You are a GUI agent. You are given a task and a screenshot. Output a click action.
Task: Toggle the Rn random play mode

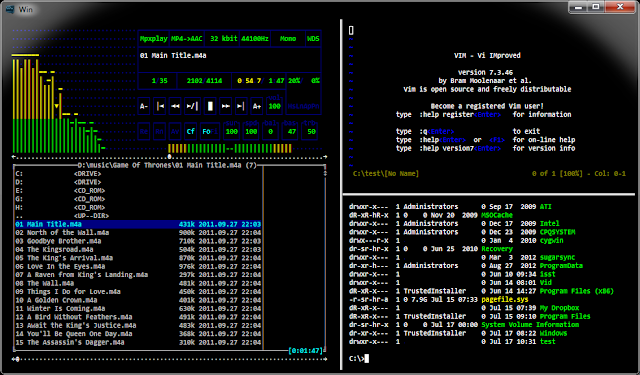point(160,131)
